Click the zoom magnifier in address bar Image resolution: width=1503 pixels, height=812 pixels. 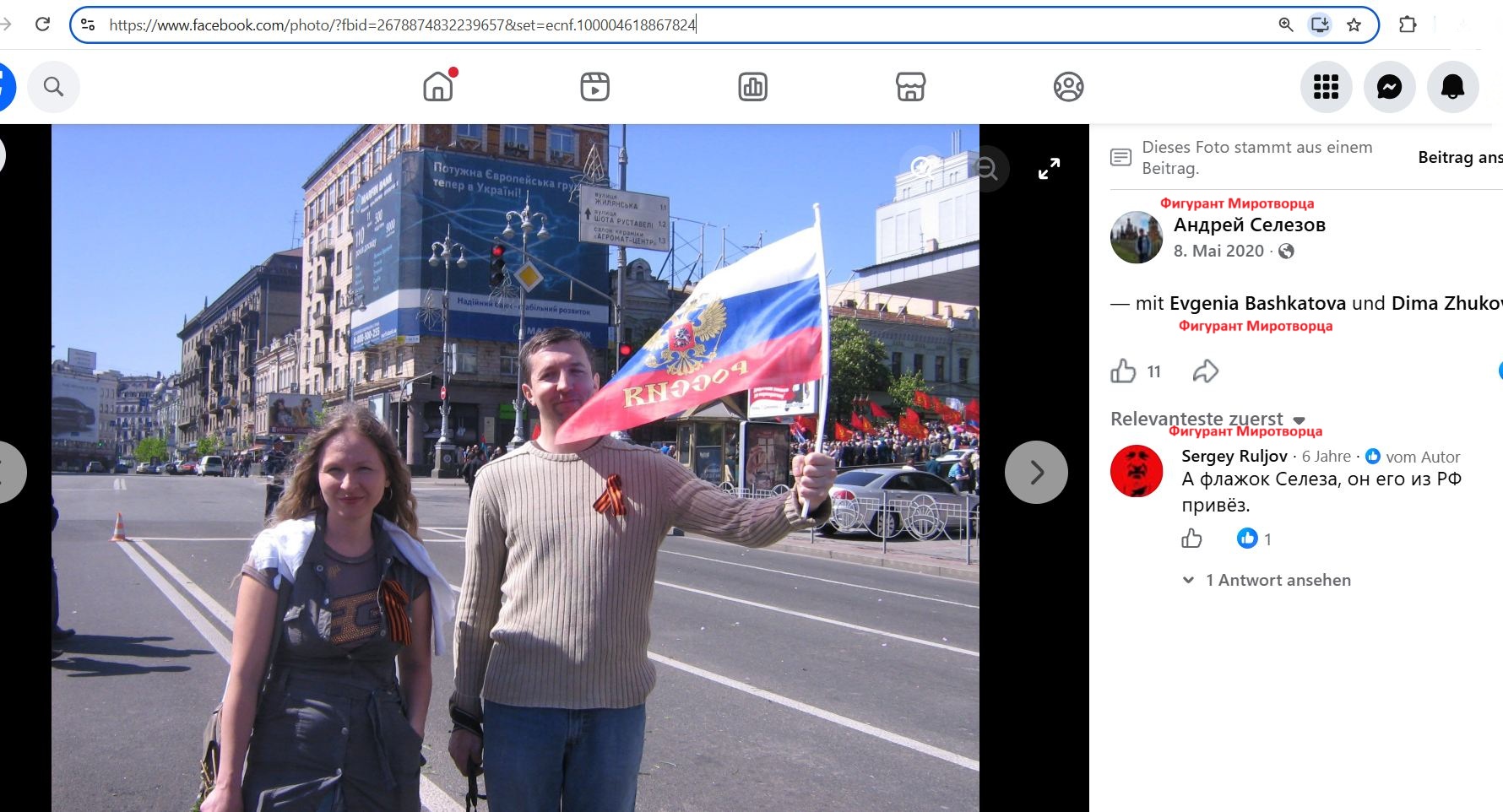[x=1285, y=24]
